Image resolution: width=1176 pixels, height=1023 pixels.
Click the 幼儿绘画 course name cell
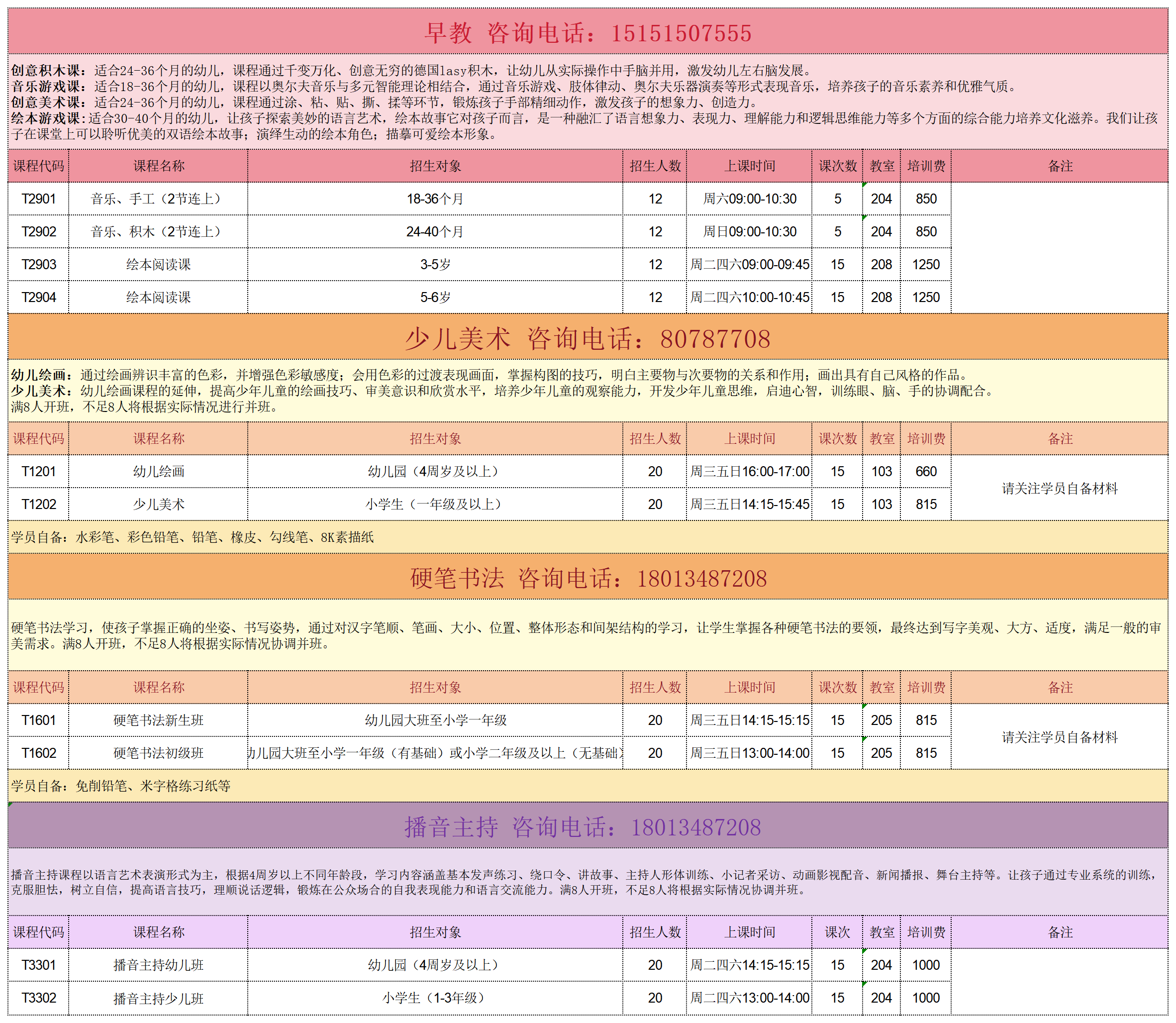click(158, 472)
